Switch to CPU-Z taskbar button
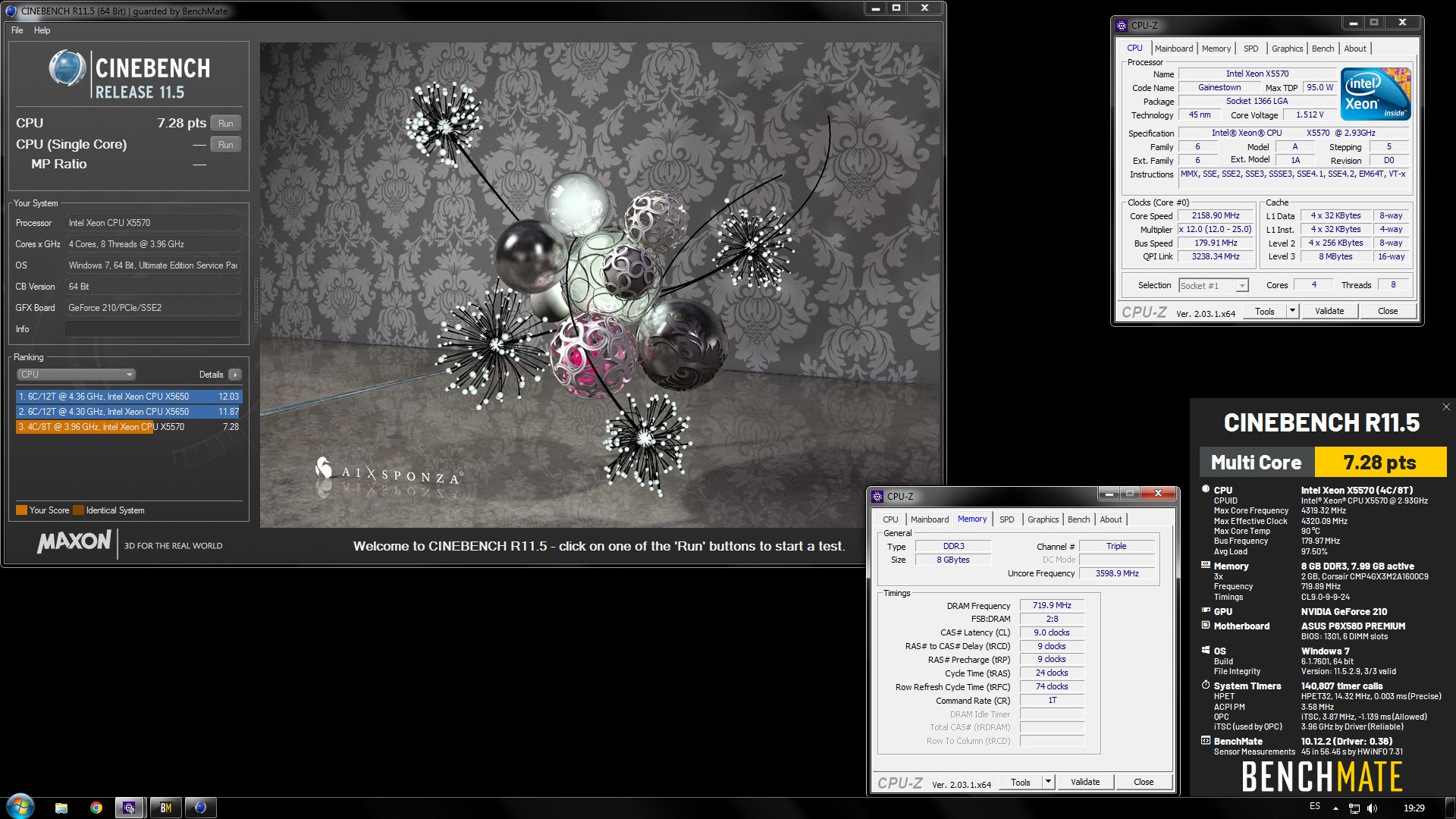This screenshot has height=819, width=1456. pos(130,808)
